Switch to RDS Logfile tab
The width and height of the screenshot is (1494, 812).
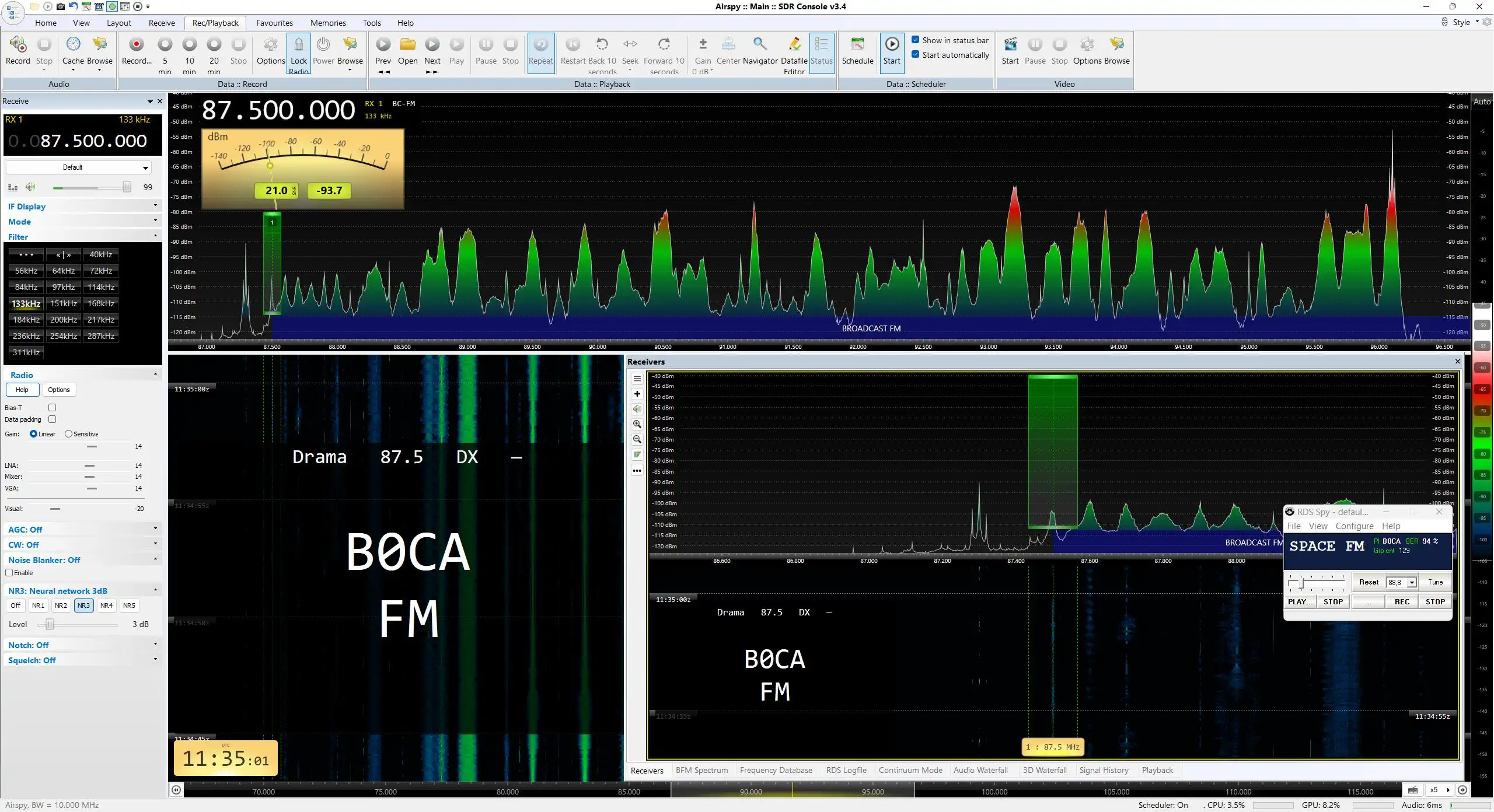coord(846,770)
